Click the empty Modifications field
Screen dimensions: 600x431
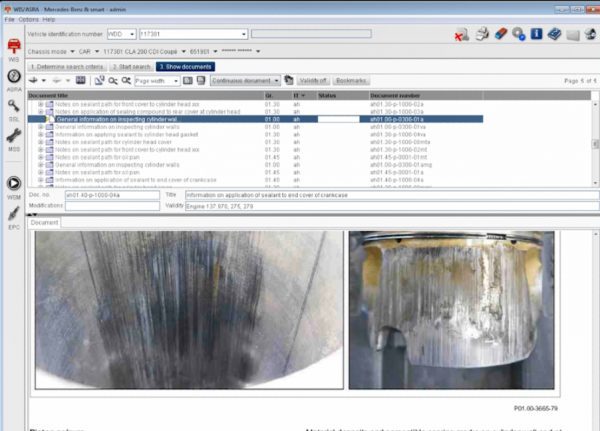pos(112,206)
